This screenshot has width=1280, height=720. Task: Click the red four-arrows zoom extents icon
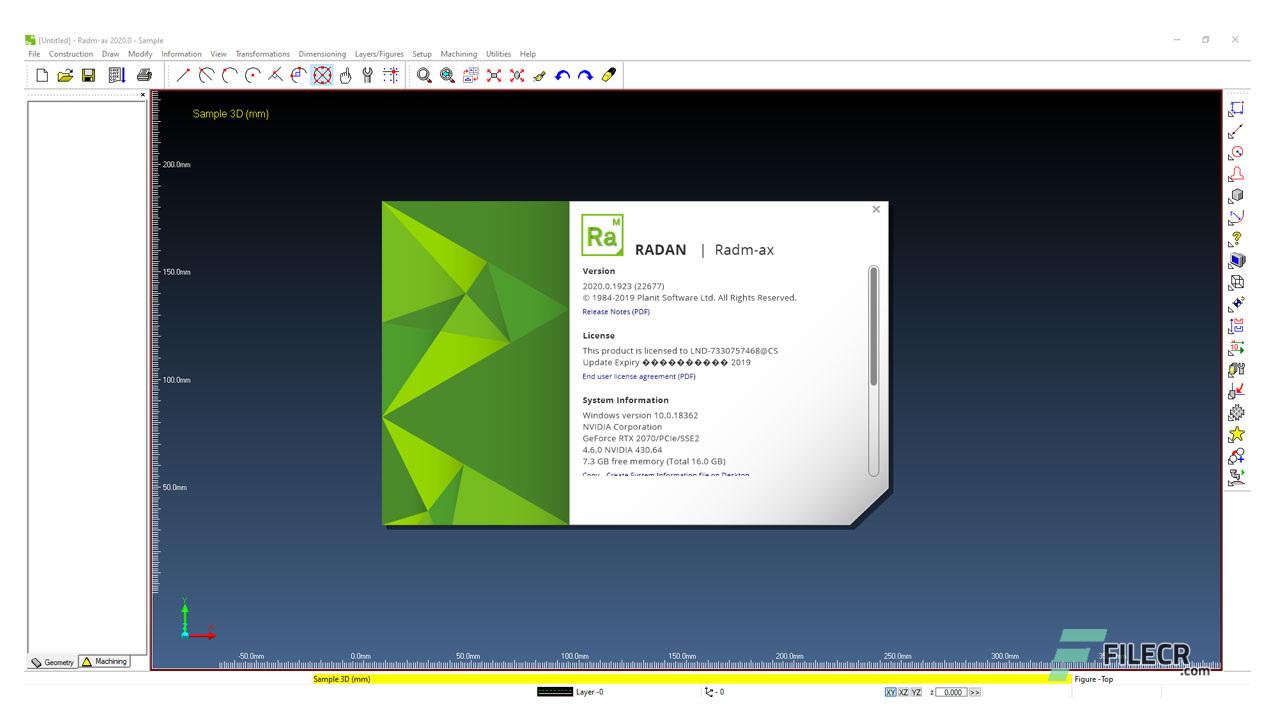coord(493,75)
